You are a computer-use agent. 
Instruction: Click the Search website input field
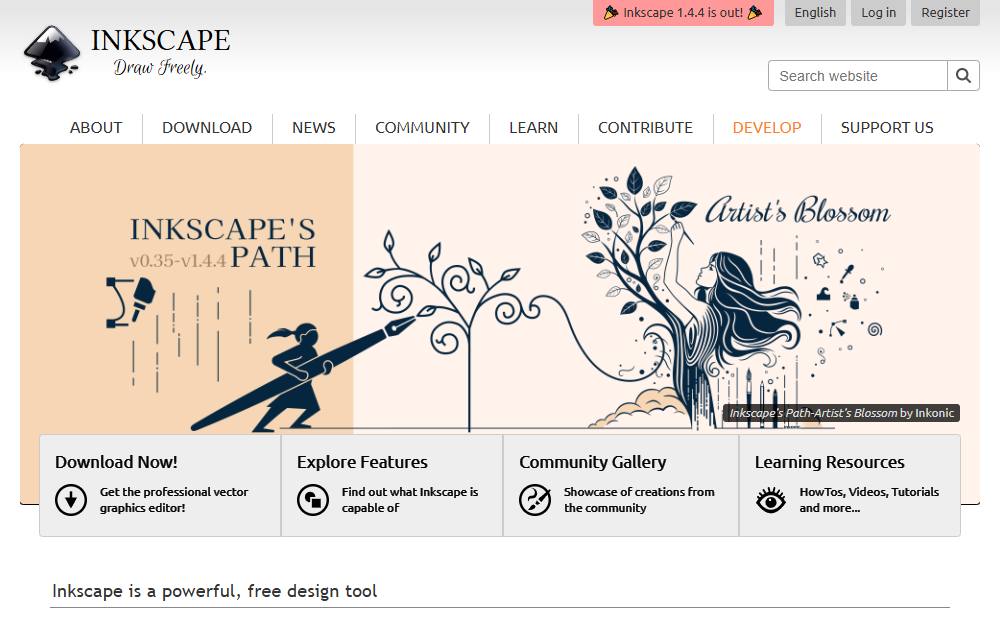point(858,76)
